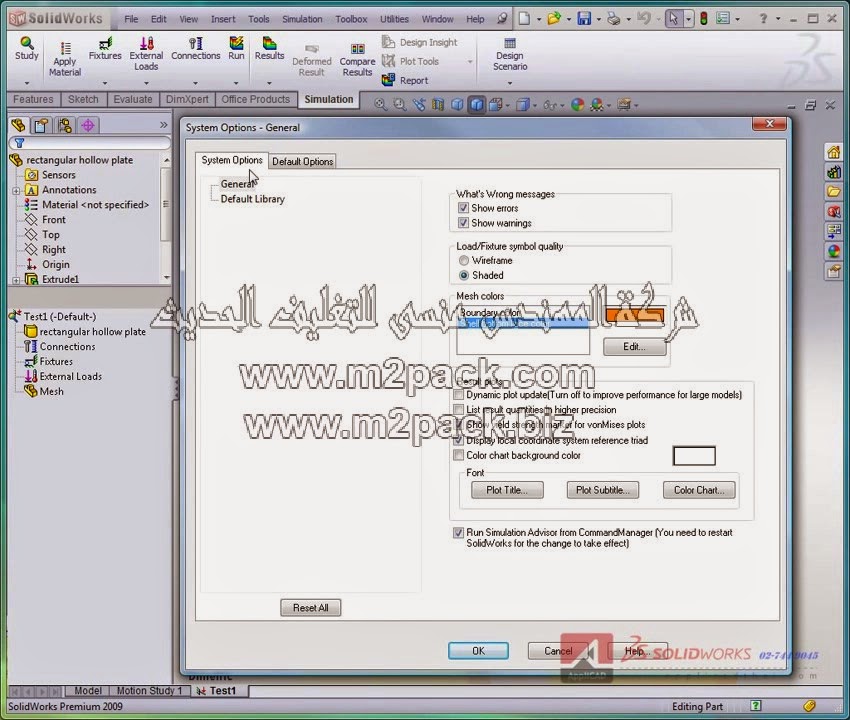Select the Shaded symbol quality option
850x720 pixels.
464,275
